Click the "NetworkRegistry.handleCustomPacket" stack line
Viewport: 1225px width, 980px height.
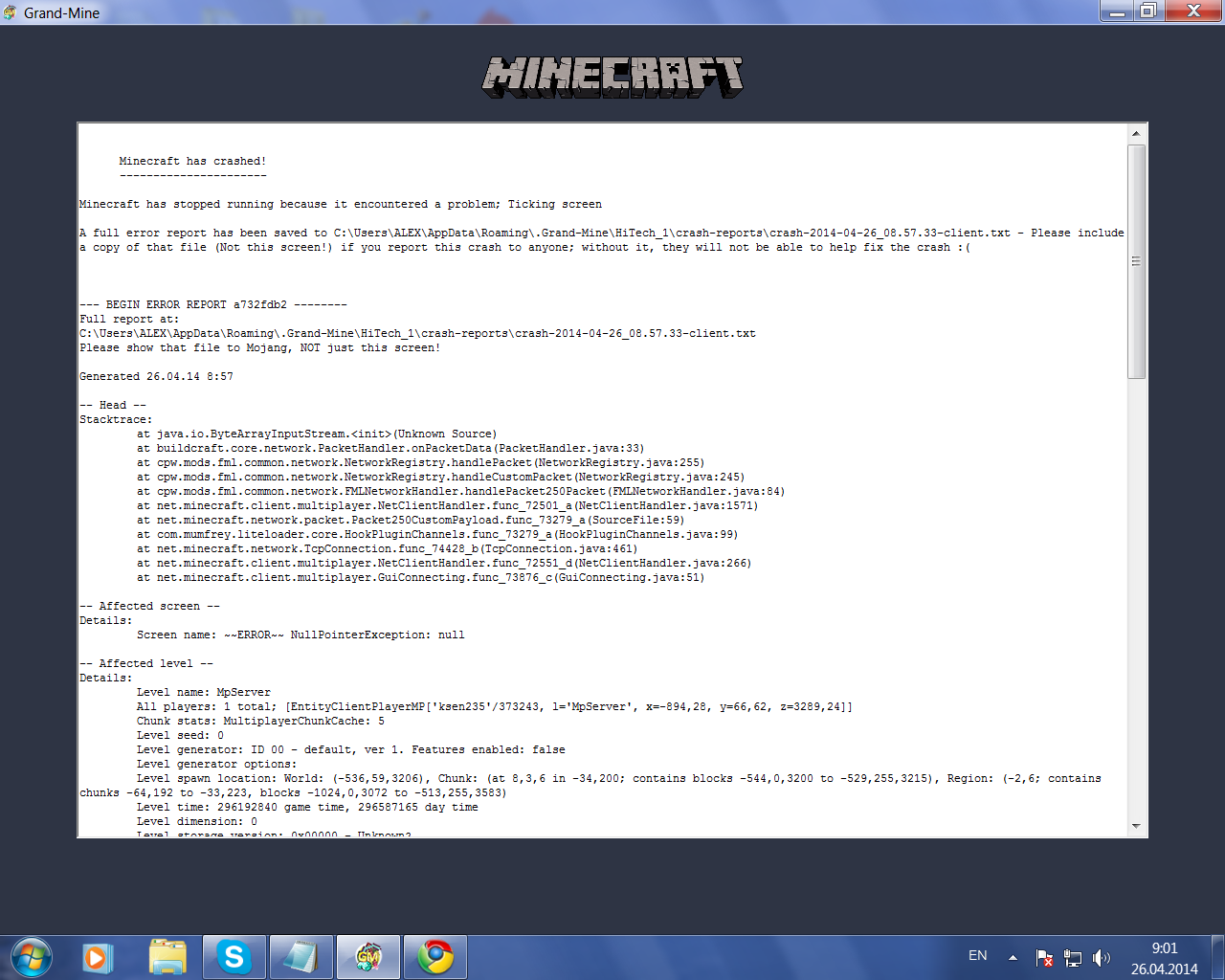tap(440, 477)
